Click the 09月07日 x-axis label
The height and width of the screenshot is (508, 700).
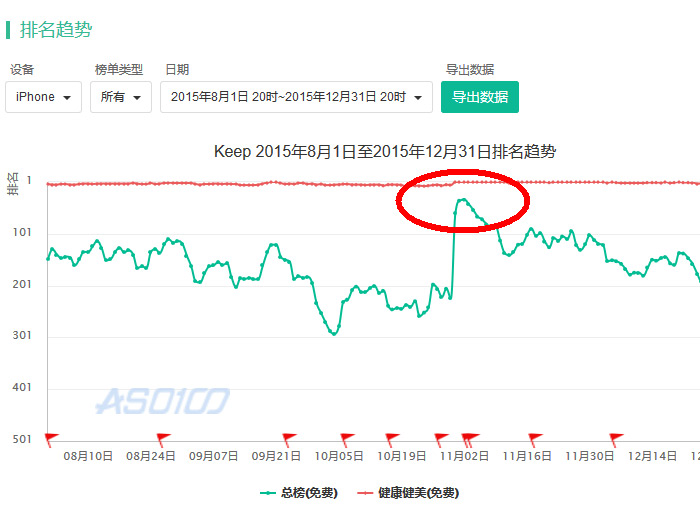click(213, 456)
